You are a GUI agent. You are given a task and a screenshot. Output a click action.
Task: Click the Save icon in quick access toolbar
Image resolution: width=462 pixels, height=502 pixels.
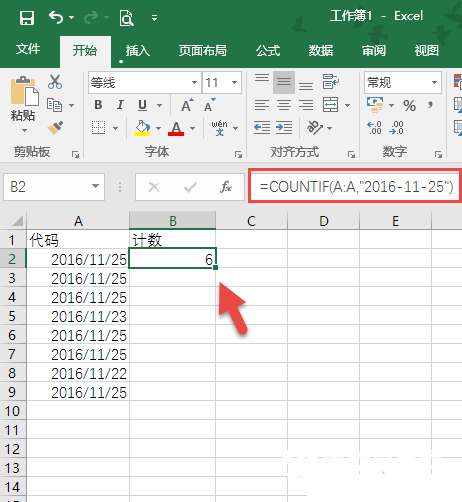click(27, 17)
